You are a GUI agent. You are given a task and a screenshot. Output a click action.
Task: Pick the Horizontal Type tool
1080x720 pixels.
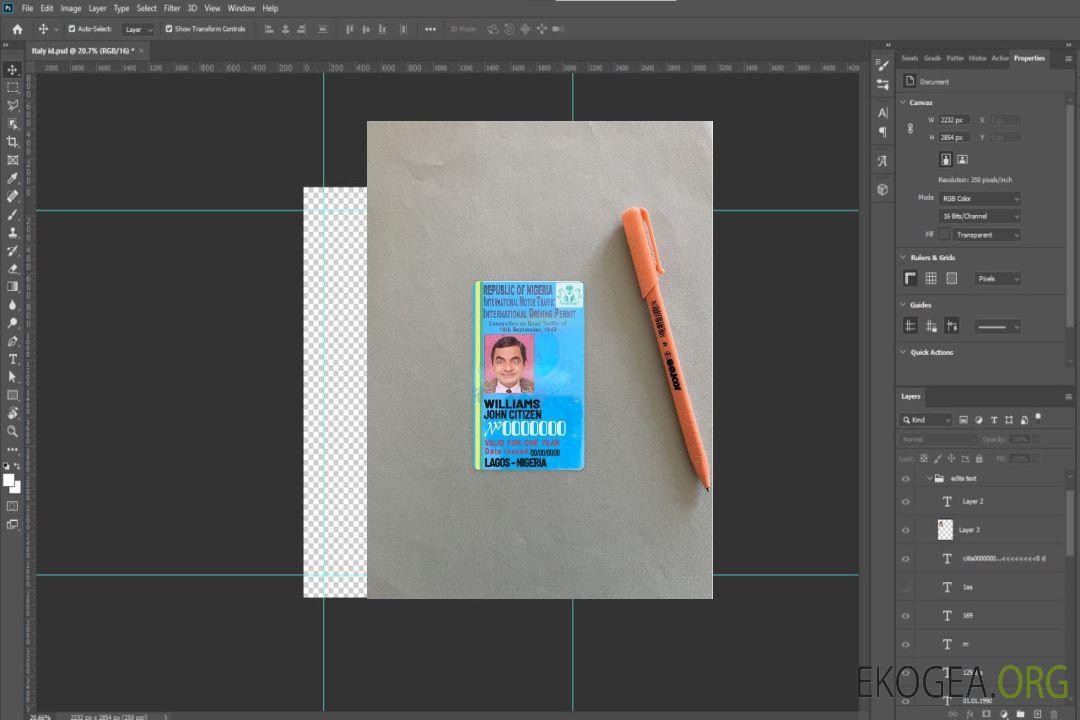[12, 359]
